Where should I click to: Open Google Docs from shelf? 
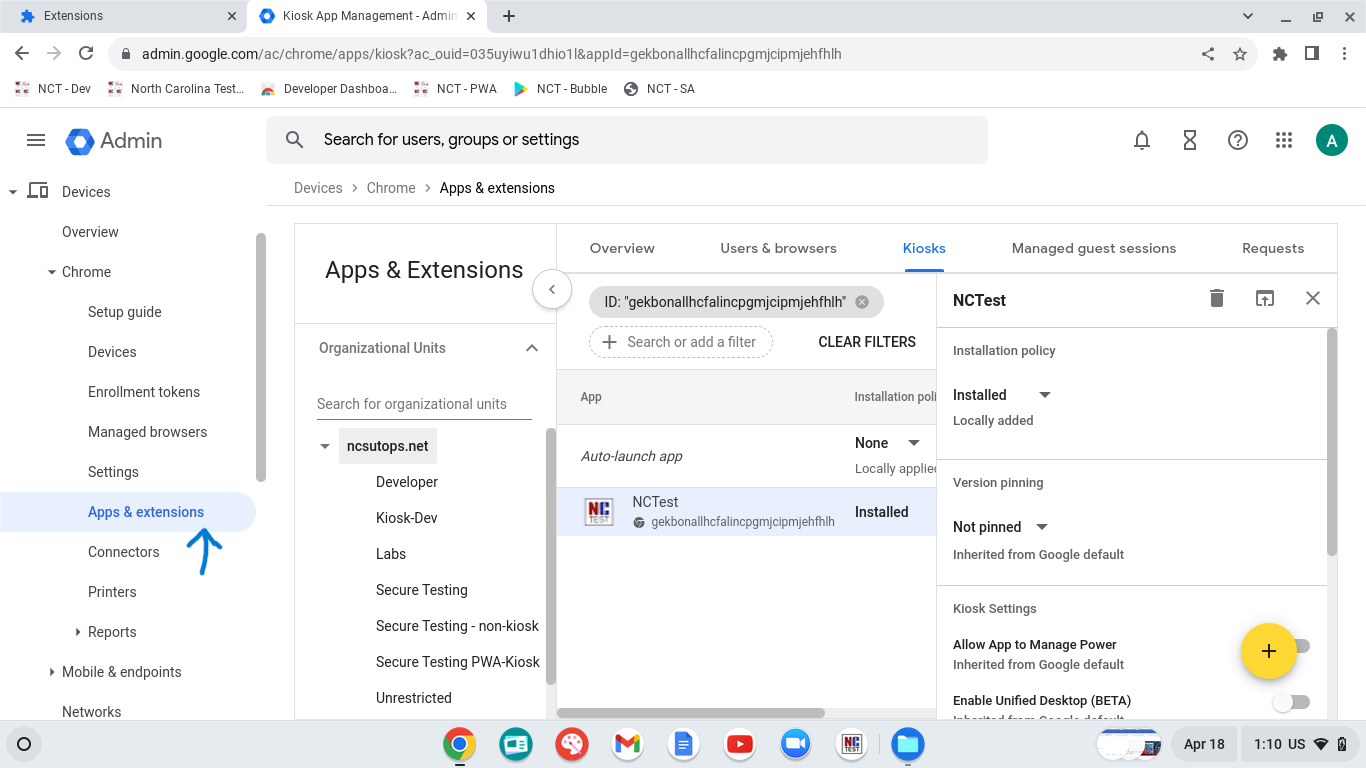click(x=683, y=744)
